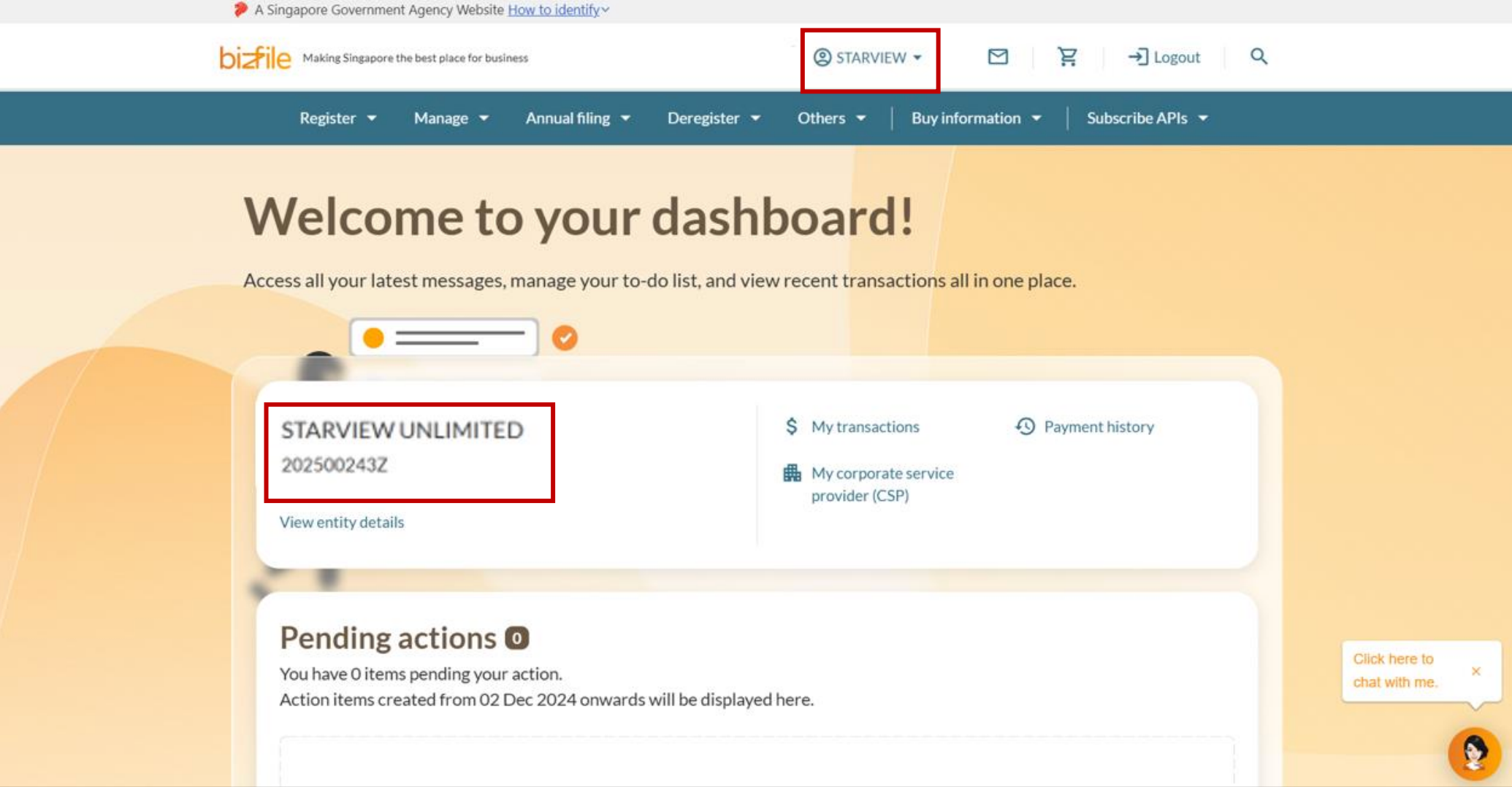1512x787 pixels.
Task: Open the shopping cart icon
Action: (x=1067, y=57)
